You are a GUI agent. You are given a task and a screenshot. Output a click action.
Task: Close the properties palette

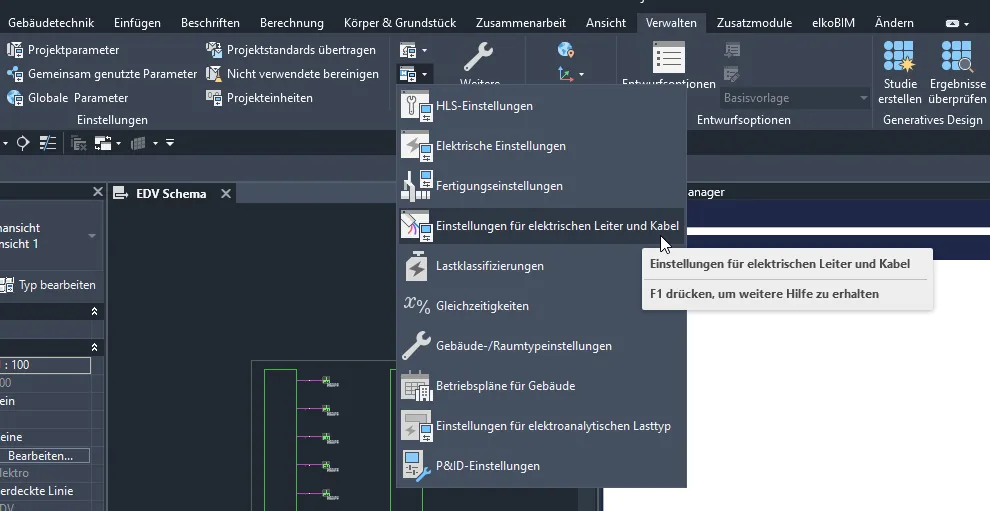97,191
